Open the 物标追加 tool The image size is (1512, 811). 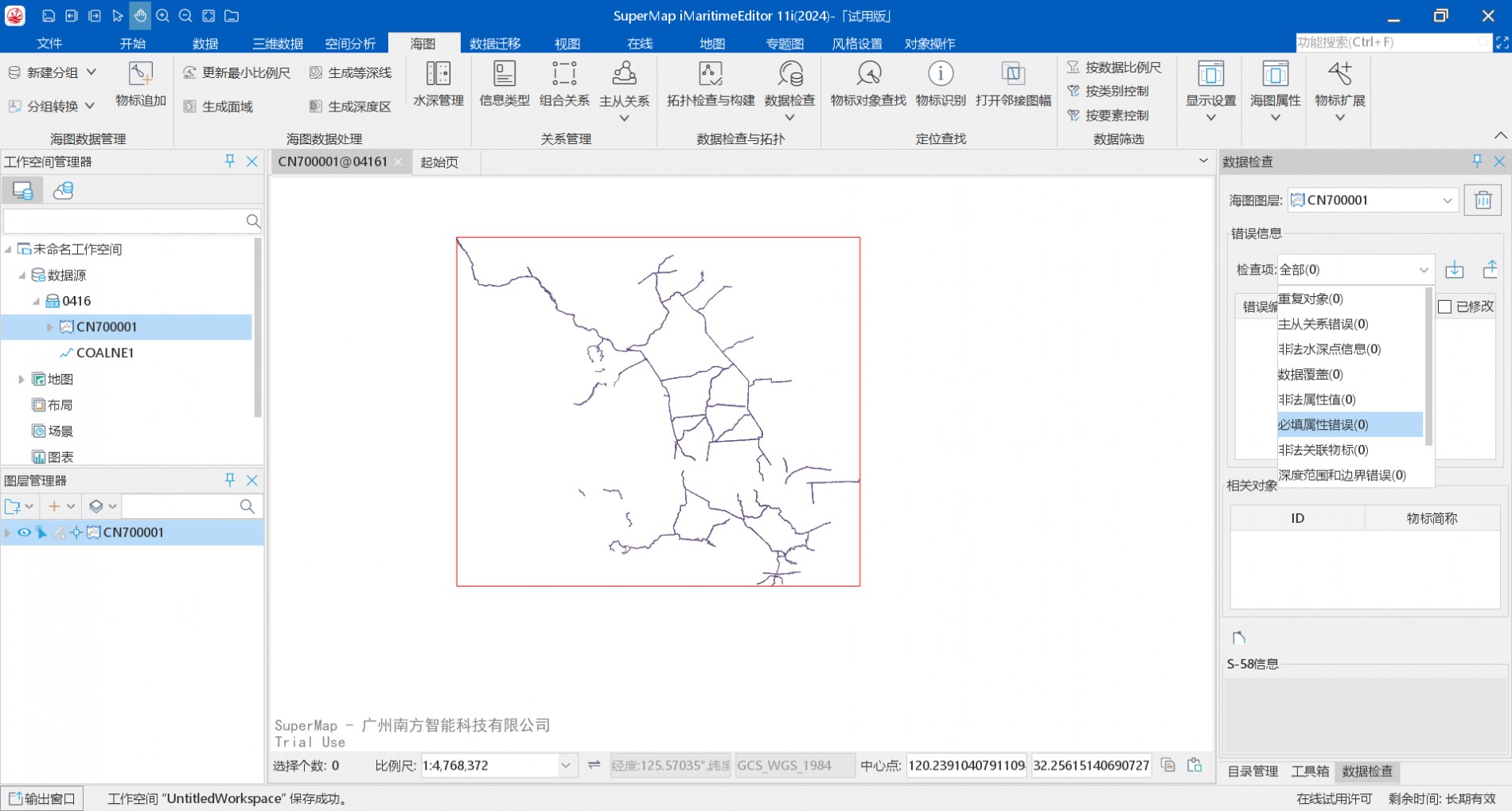[141, 84]
